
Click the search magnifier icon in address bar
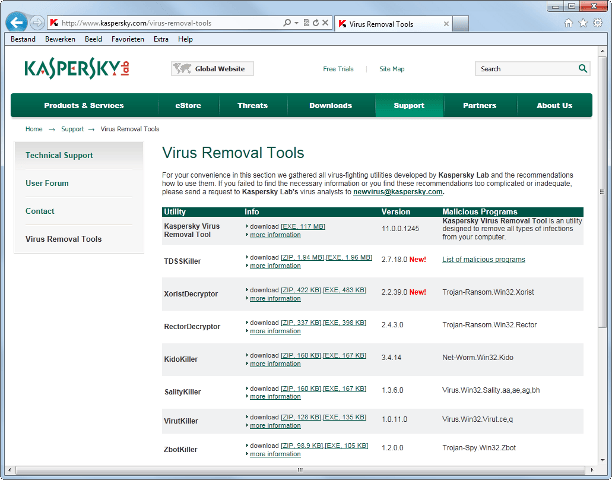pos(287,23)
